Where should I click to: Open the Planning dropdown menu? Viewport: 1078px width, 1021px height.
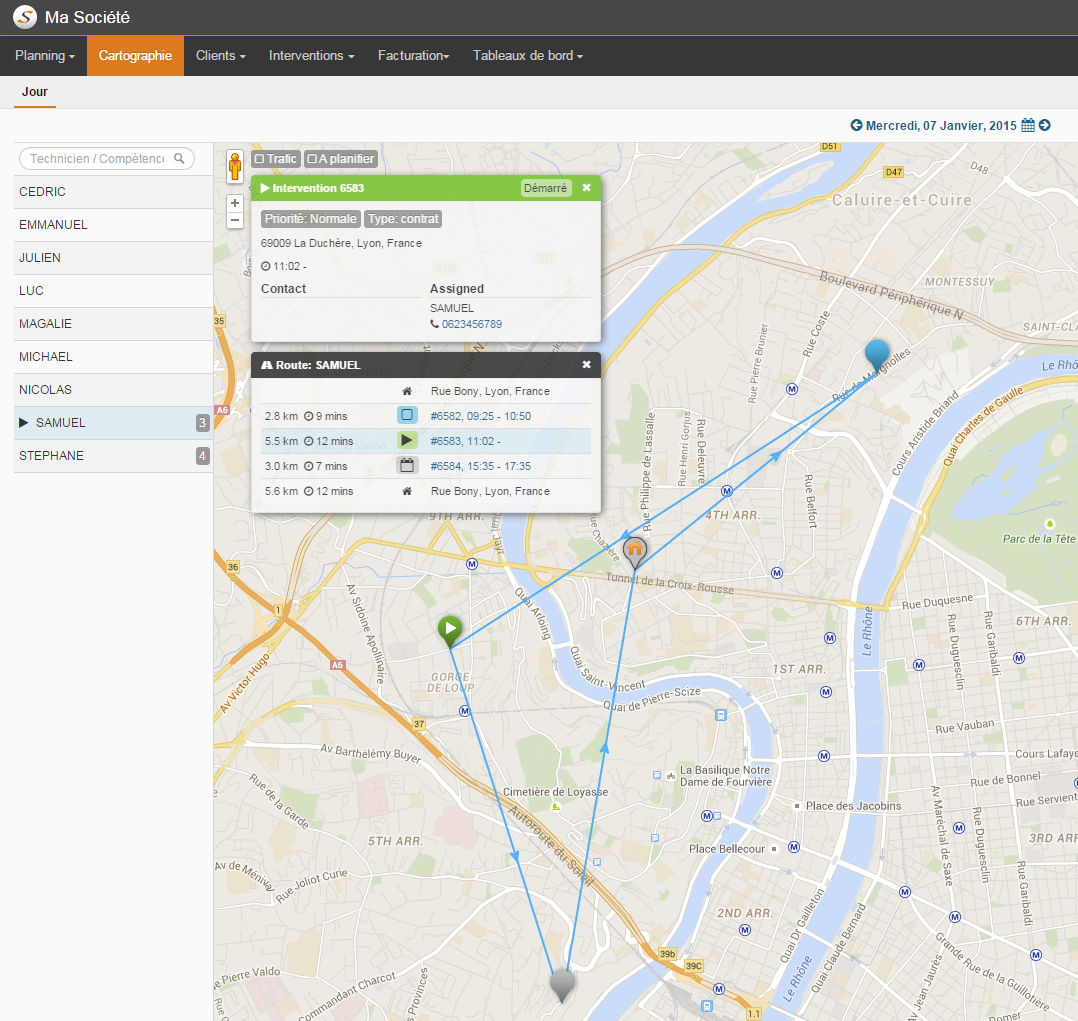pyautogui.click(x=44, y=55)
